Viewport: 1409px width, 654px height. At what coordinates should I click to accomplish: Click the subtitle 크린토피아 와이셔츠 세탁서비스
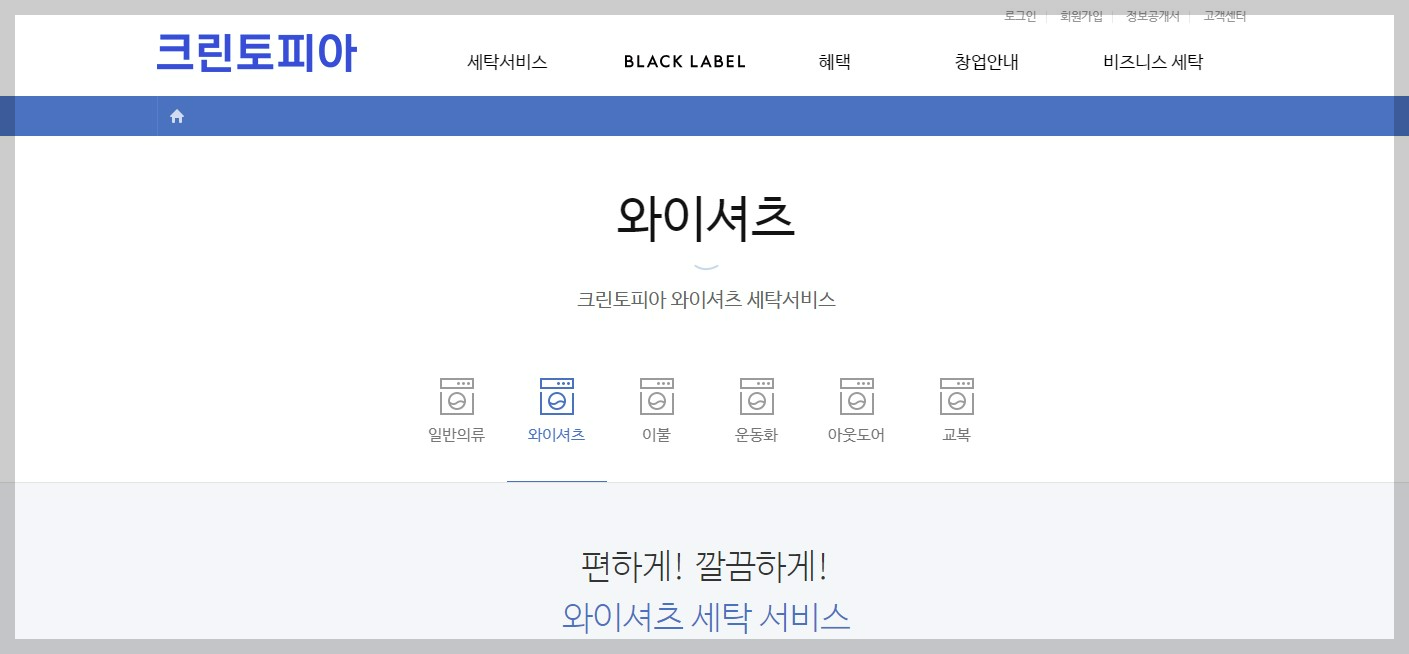tap(706, 299)
